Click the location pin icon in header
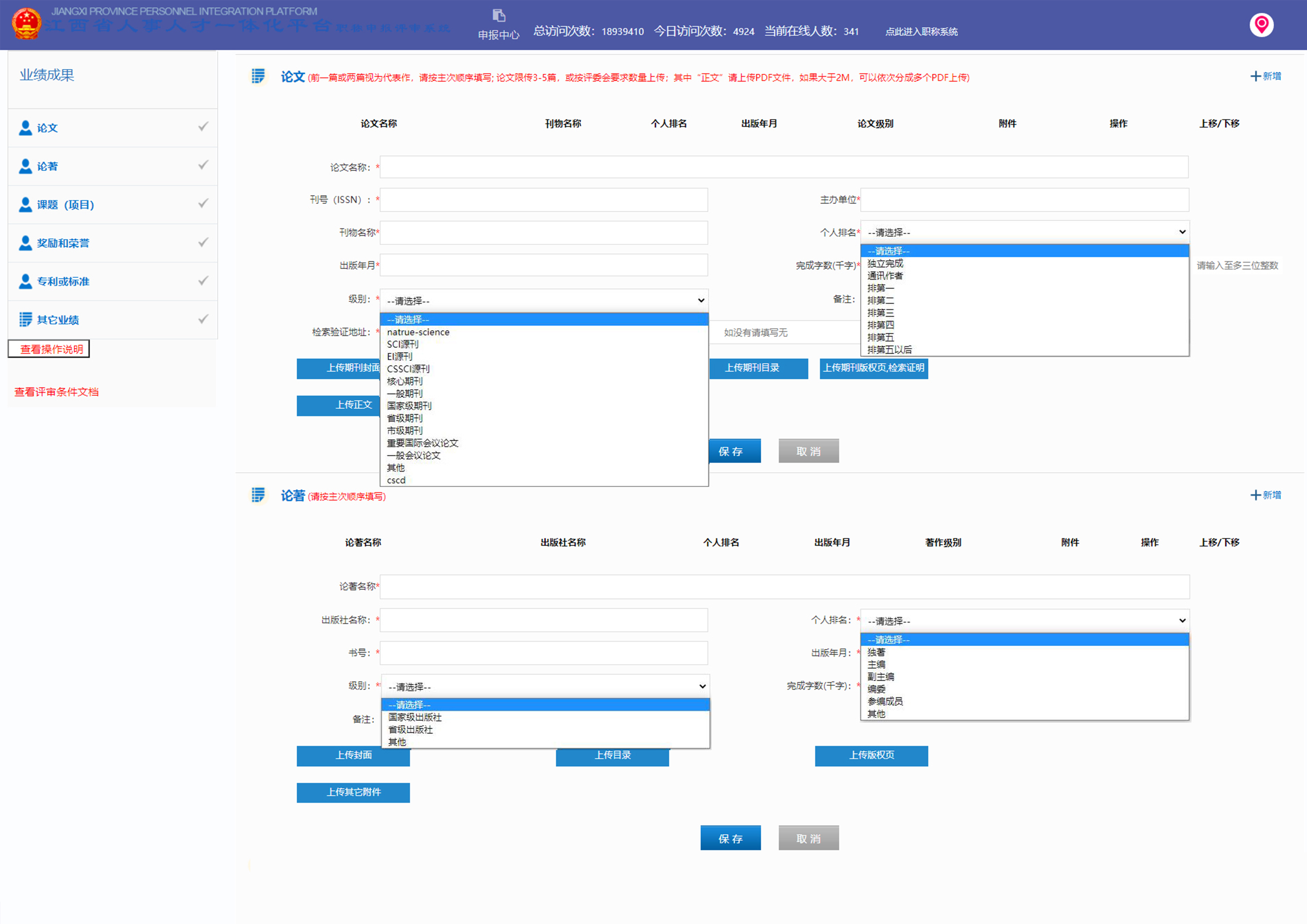The image size is (1307, 924). [1261, 25]
